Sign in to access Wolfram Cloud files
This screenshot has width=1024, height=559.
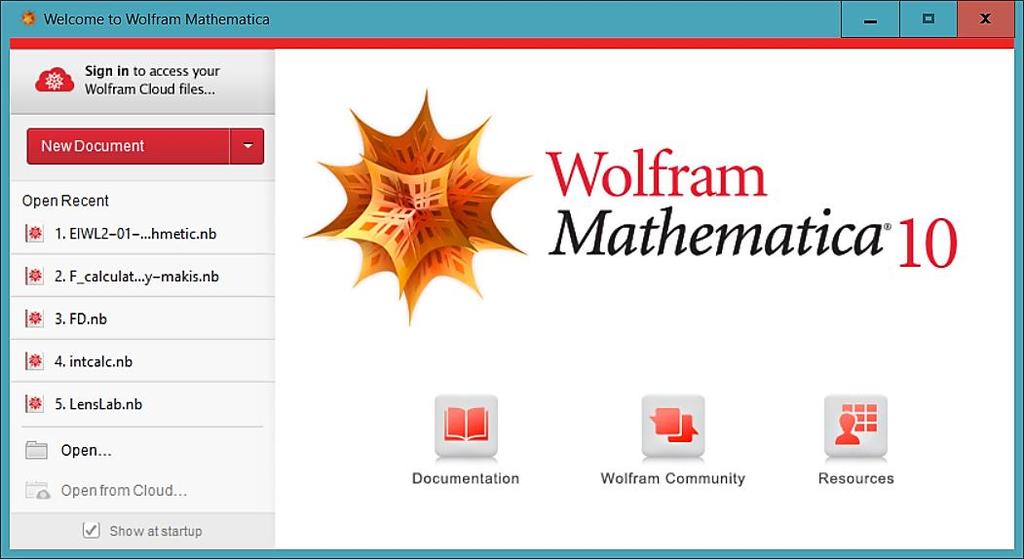click(x=142, y=80)
